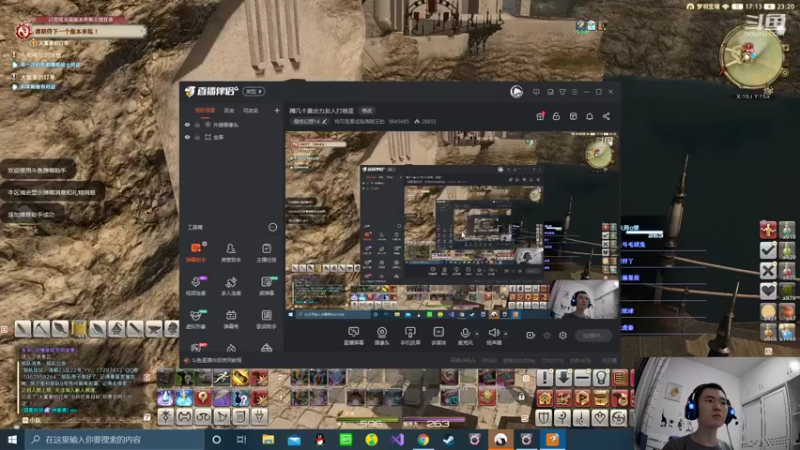Click the gift box icon with red badge
This screenshot has height=450, width=800.
[540, 116]
